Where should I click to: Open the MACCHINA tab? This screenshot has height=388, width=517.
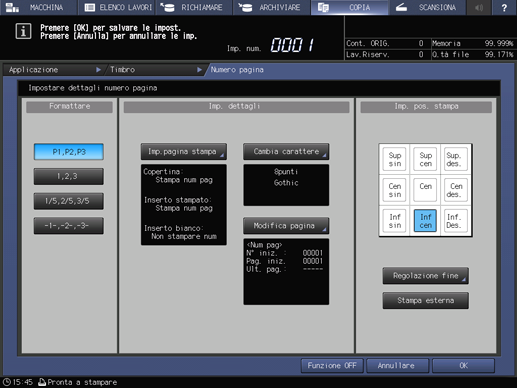coord(38,7)
